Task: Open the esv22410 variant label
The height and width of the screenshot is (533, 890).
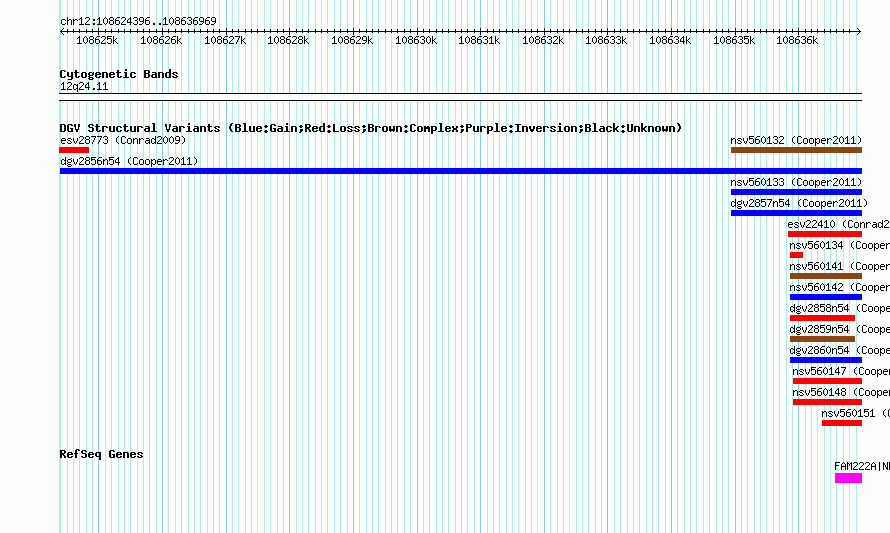Action: point(838,224)
